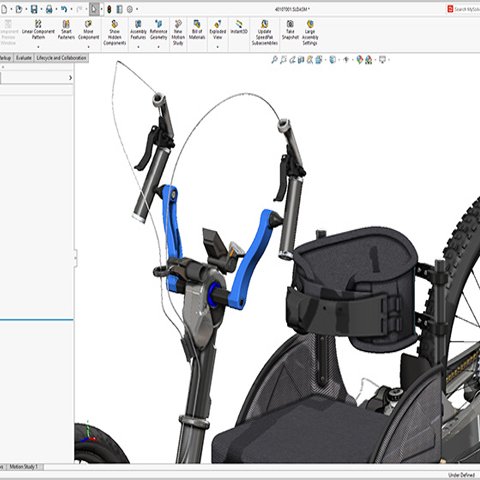Create a new document with the New icon
The width and height of the screenshot is (480, 480).
3,9
